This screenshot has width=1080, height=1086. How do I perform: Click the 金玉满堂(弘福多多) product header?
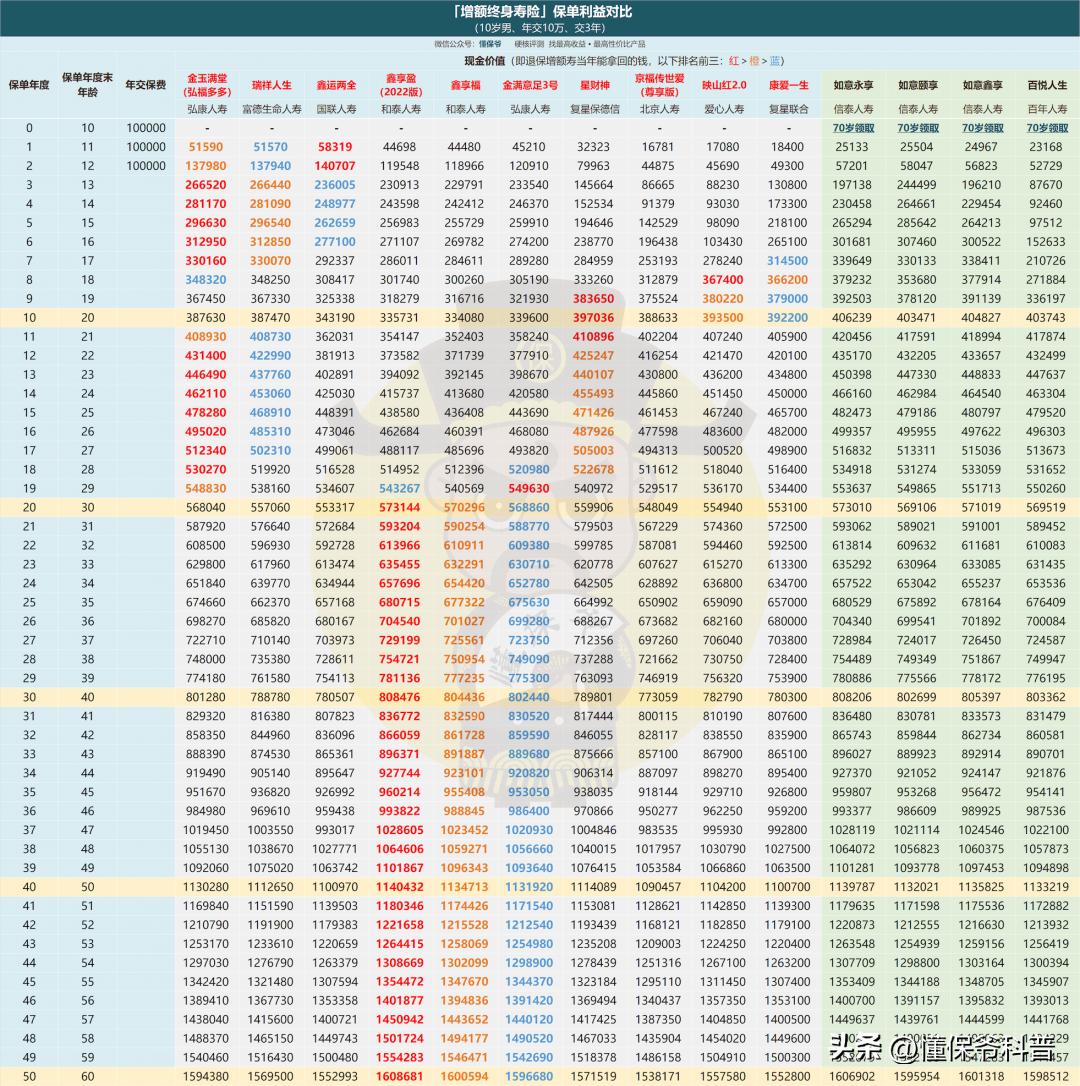(207, 85)
